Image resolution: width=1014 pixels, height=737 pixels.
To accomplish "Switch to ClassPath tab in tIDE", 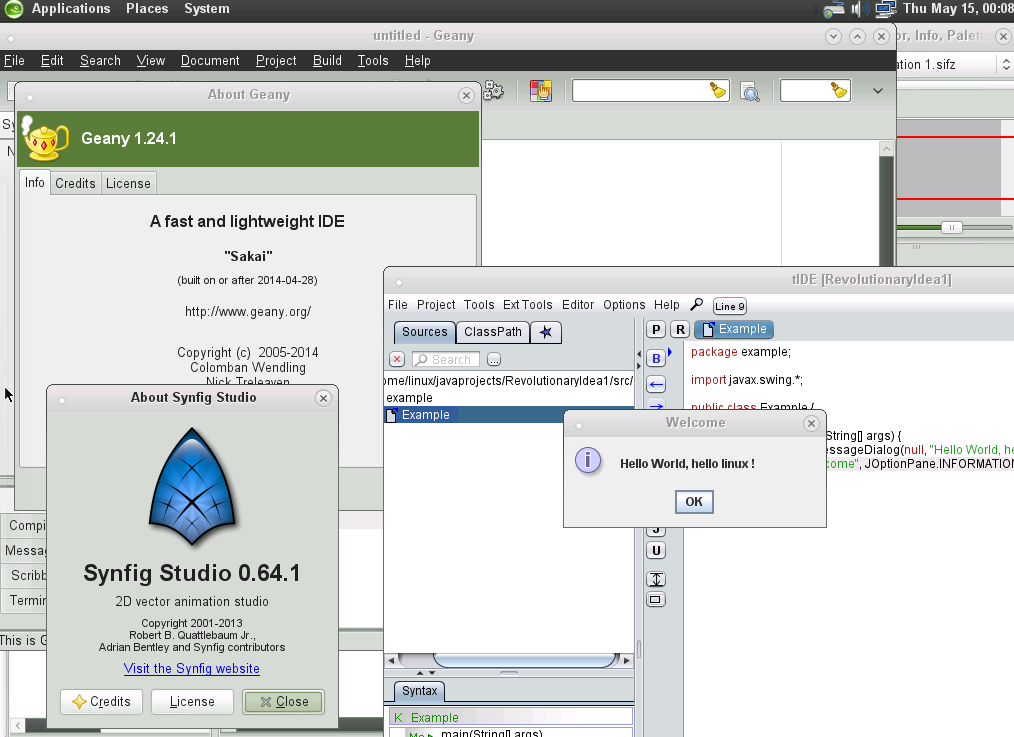I will (493, 332).
